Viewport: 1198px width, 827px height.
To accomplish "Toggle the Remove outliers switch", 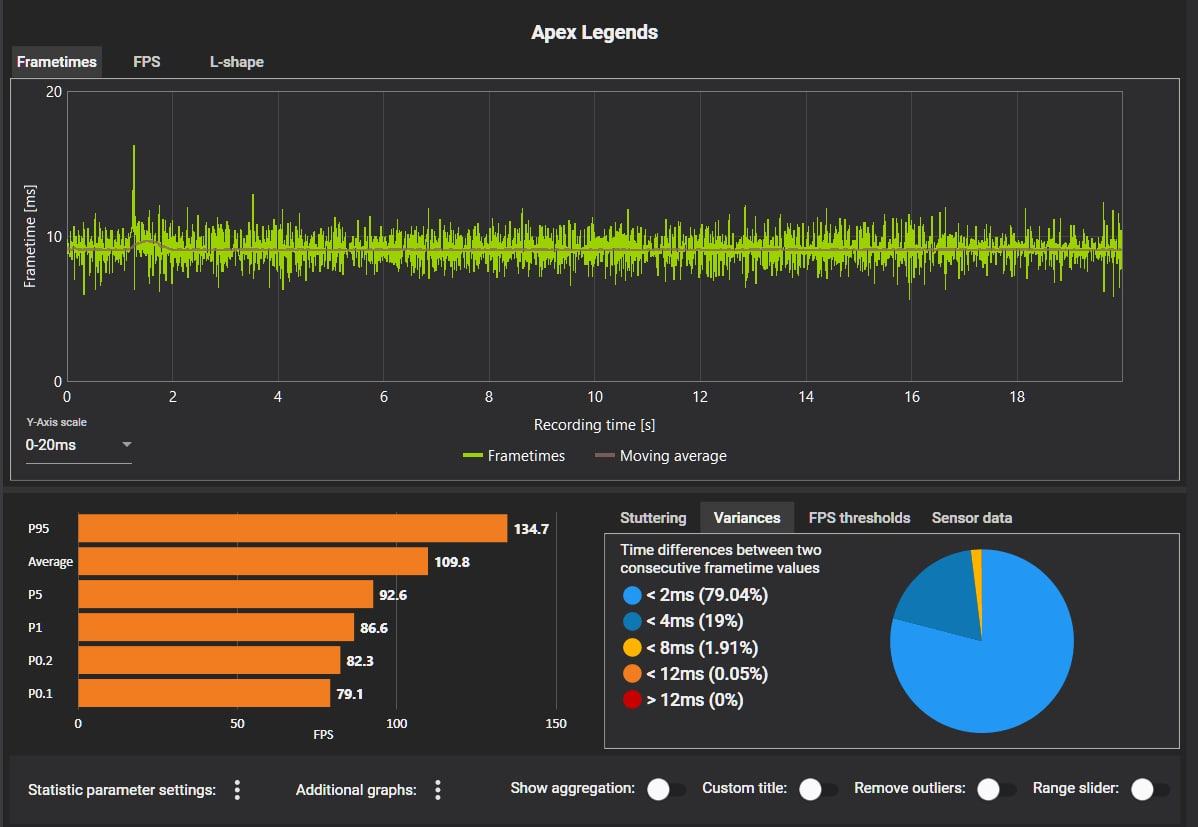I will point(996,789).
